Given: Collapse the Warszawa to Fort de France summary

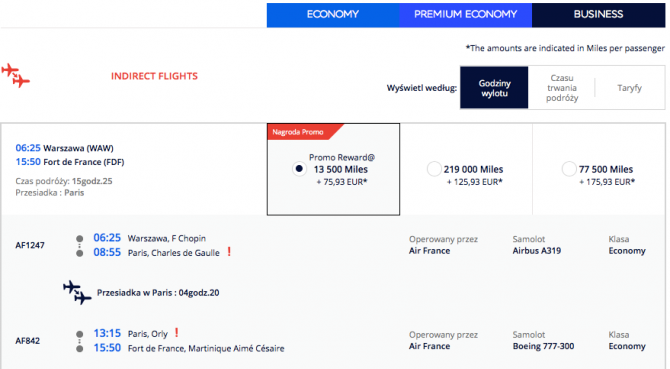Looking at the screenshot, I should (134, 170).
